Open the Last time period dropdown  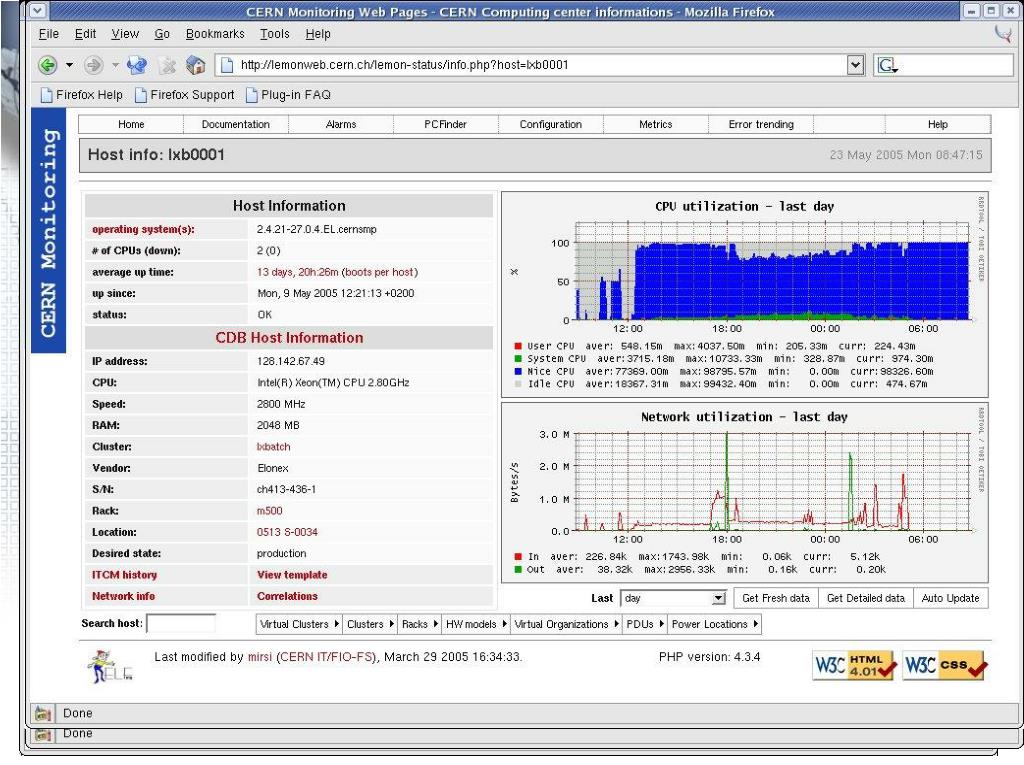pos(673,598)
